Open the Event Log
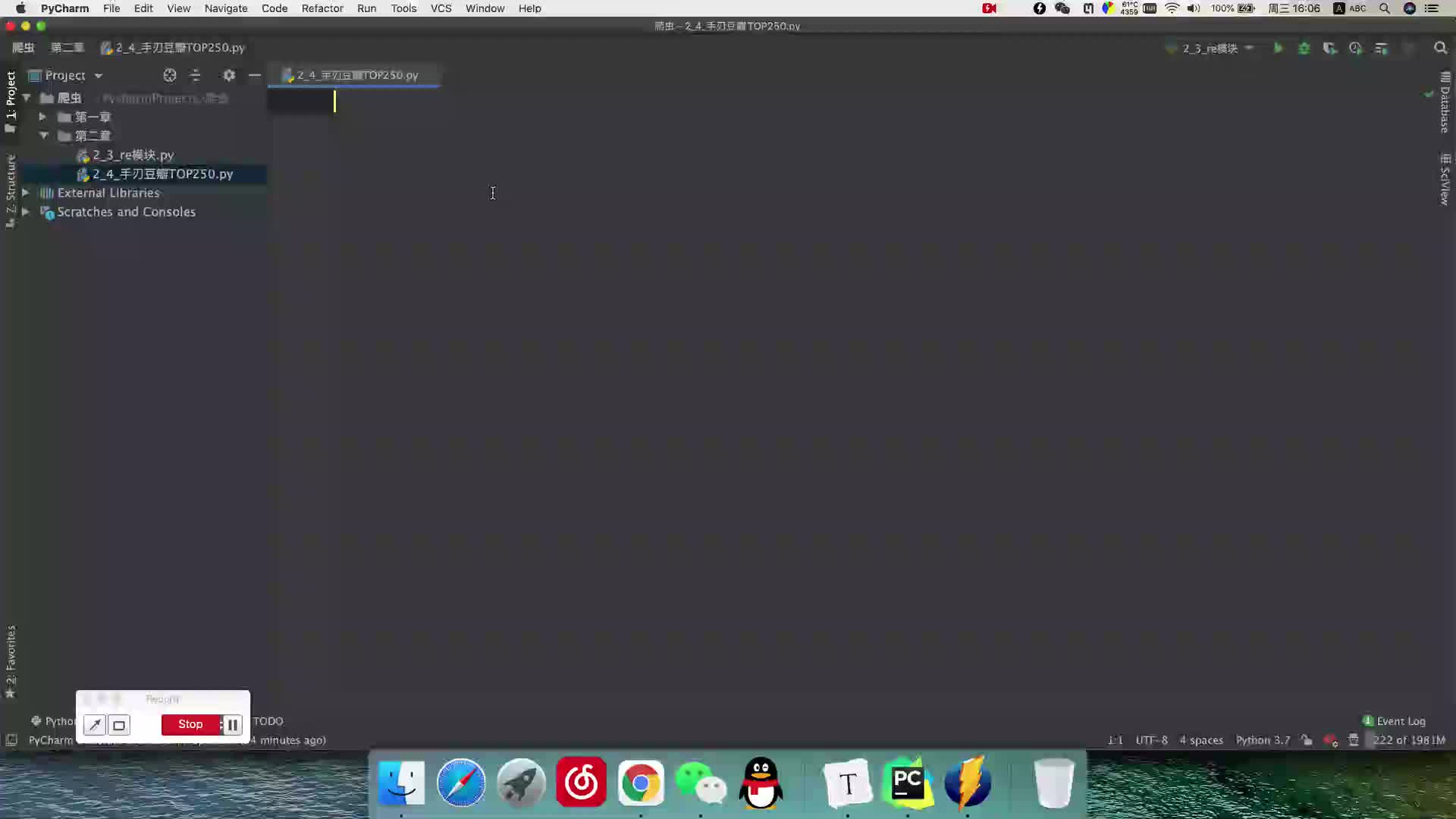Screen dimensions: 1456x819 pyautogui.click(x=1394, y=721)
